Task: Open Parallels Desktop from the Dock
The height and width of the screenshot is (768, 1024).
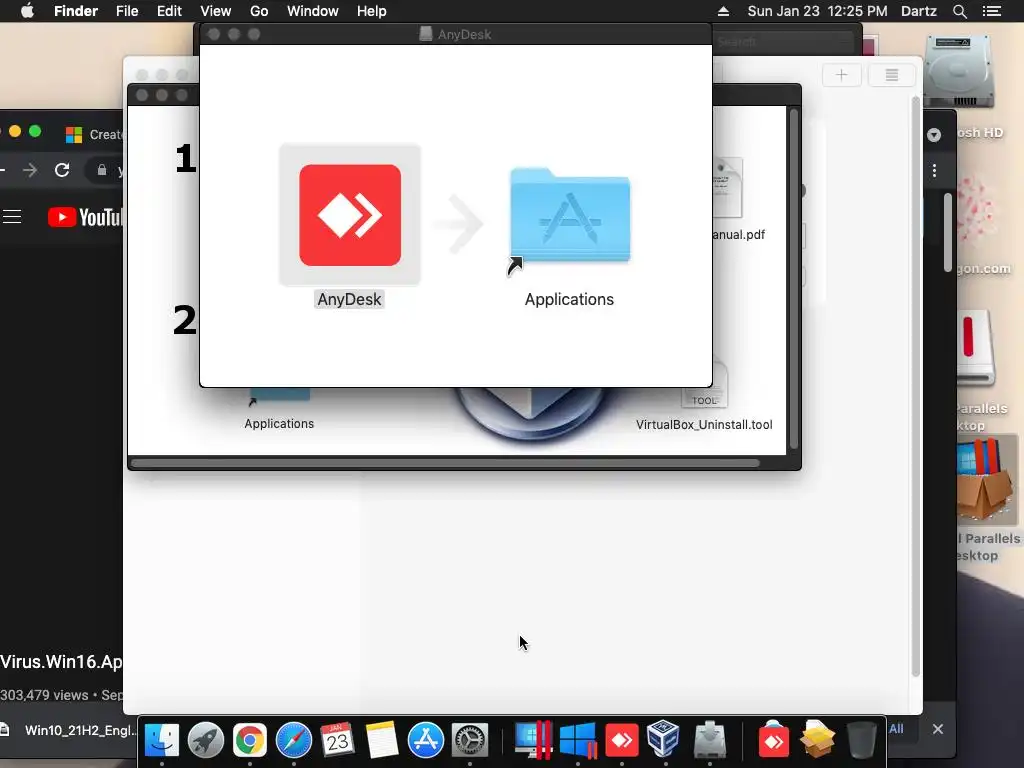Action: (534, 740)
